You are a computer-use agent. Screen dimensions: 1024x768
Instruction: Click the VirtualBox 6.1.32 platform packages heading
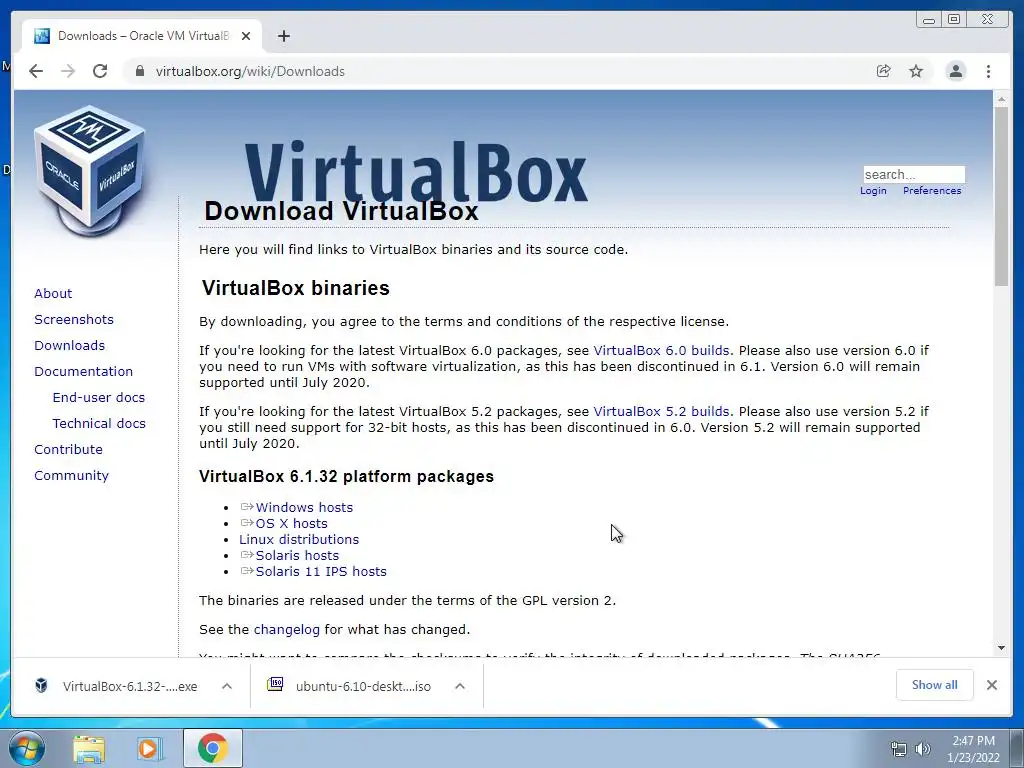tap(346, 477)
